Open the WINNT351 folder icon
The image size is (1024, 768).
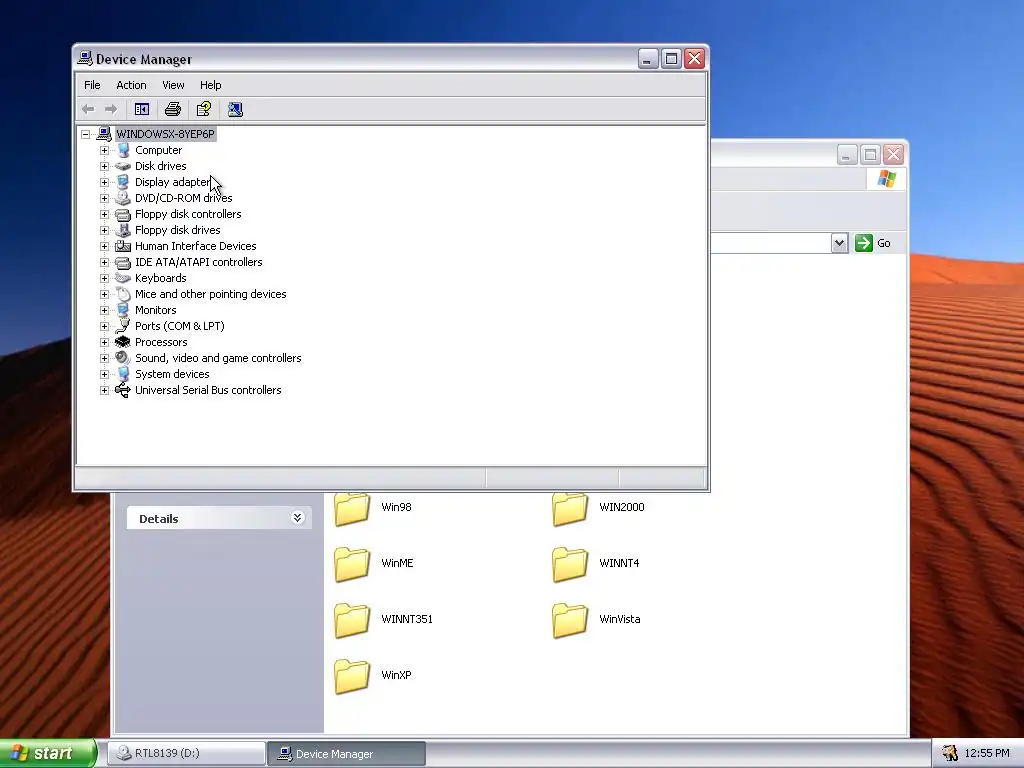[352, 620]
